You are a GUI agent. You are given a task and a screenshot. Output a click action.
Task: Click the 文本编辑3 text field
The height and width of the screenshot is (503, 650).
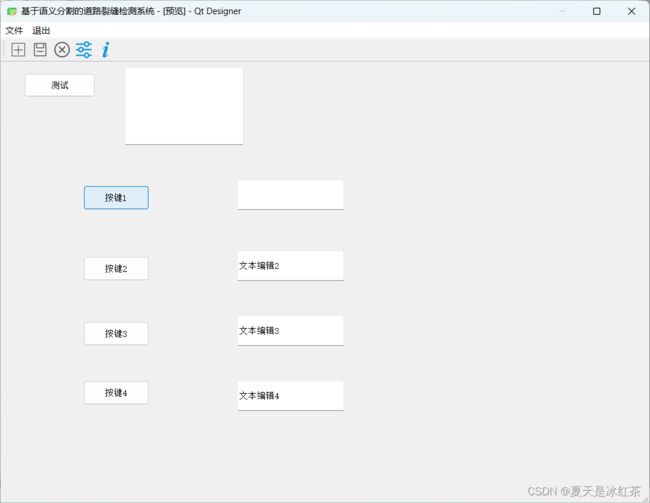[x=290, y=331]
